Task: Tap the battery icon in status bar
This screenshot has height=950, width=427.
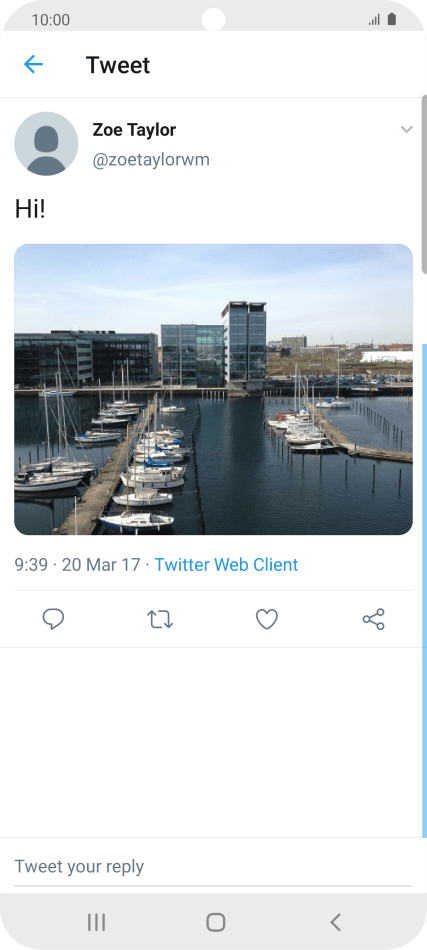Action: tap(392, 19)
